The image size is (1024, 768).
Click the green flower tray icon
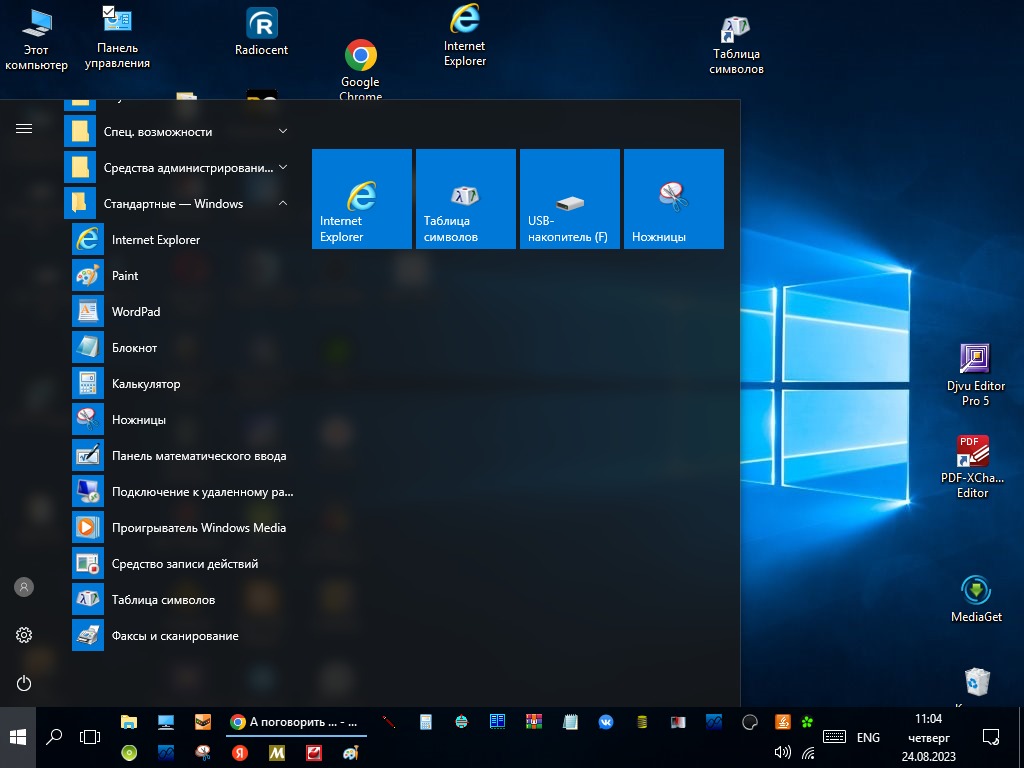808,722
